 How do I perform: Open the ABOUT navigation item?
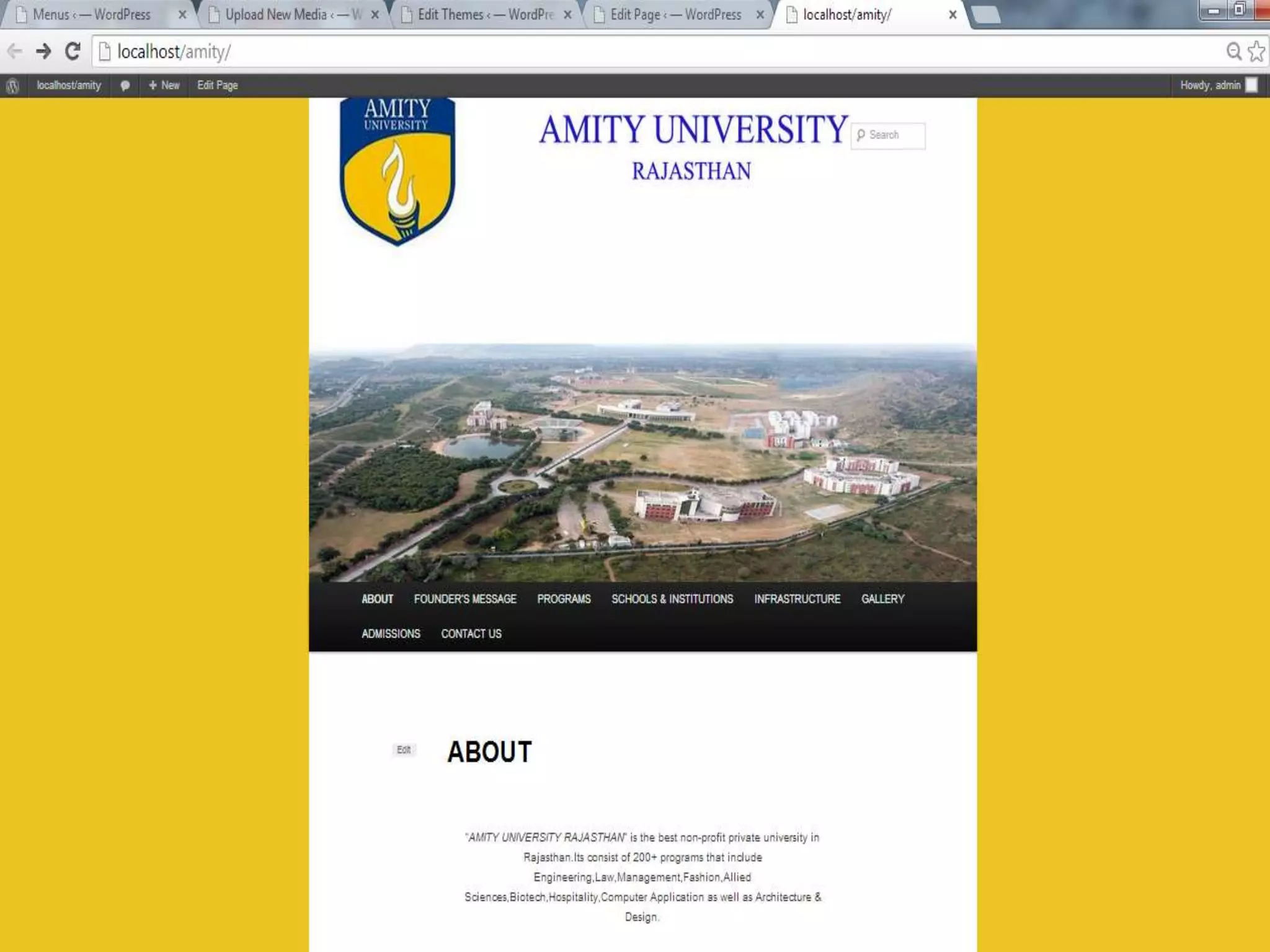pyautogui.click(x=377, y=599)
